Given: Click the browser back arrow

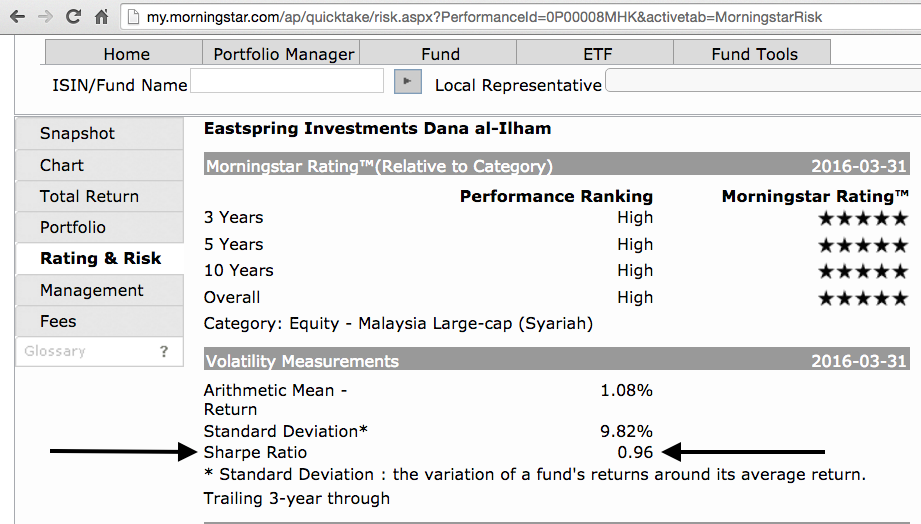Looking at the screenshot, I should point(17,17).
